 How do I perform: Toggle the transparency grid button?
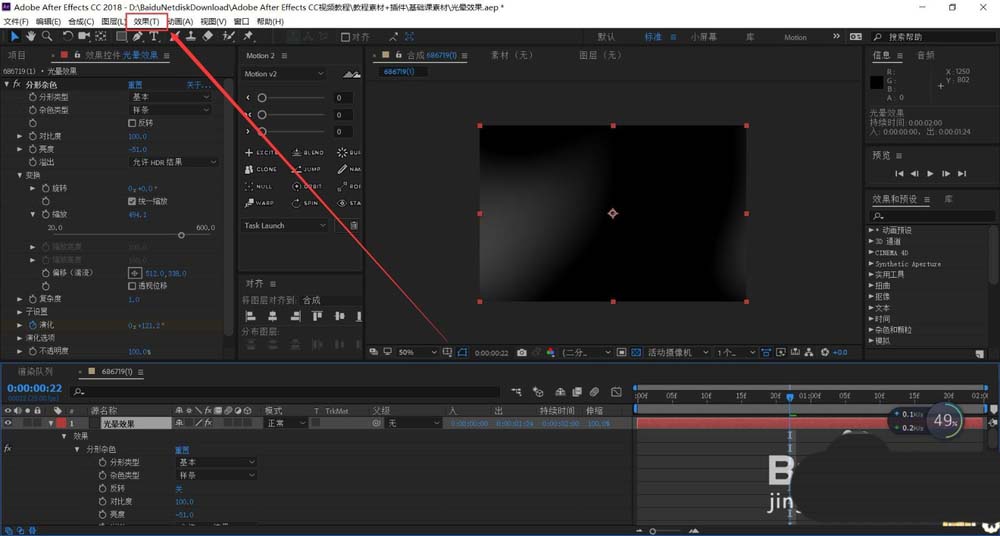coord(636,352)
